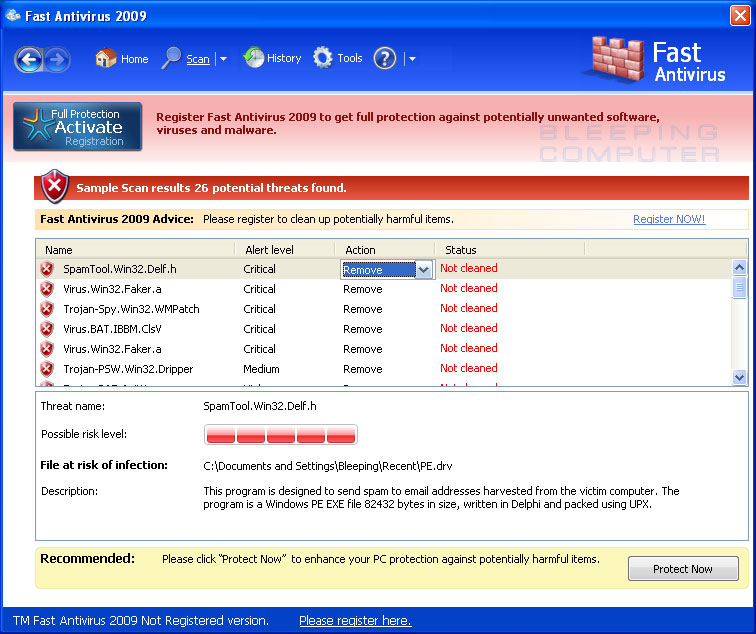
Task: Click the Tools gear icon
Action: click(x=323, y=58)
